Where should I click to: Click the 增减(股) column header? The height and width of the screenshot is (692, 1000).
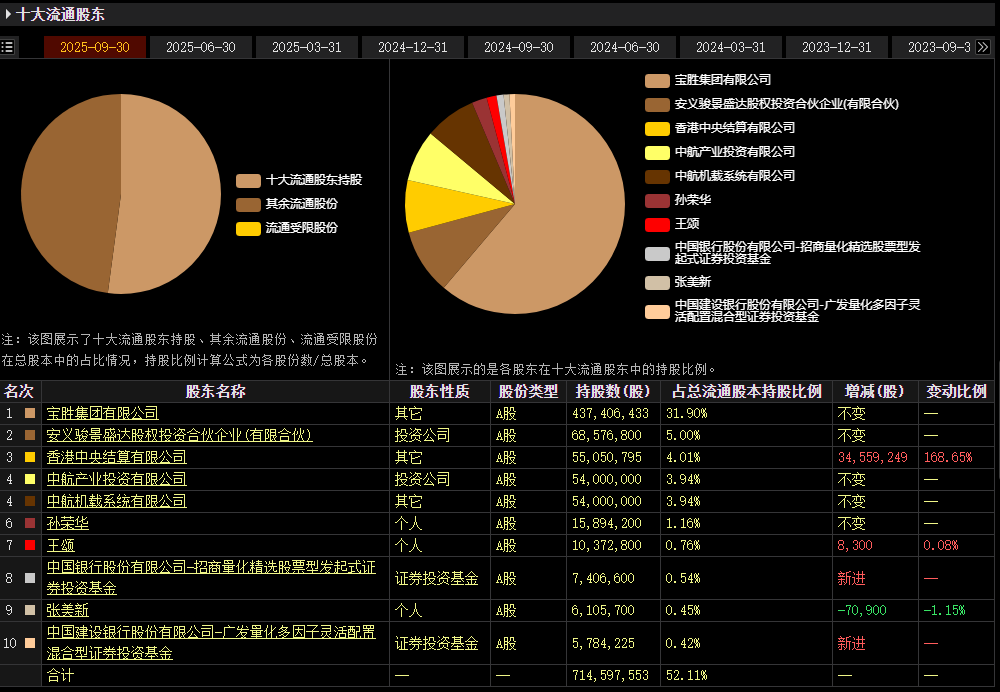(874, 391)
